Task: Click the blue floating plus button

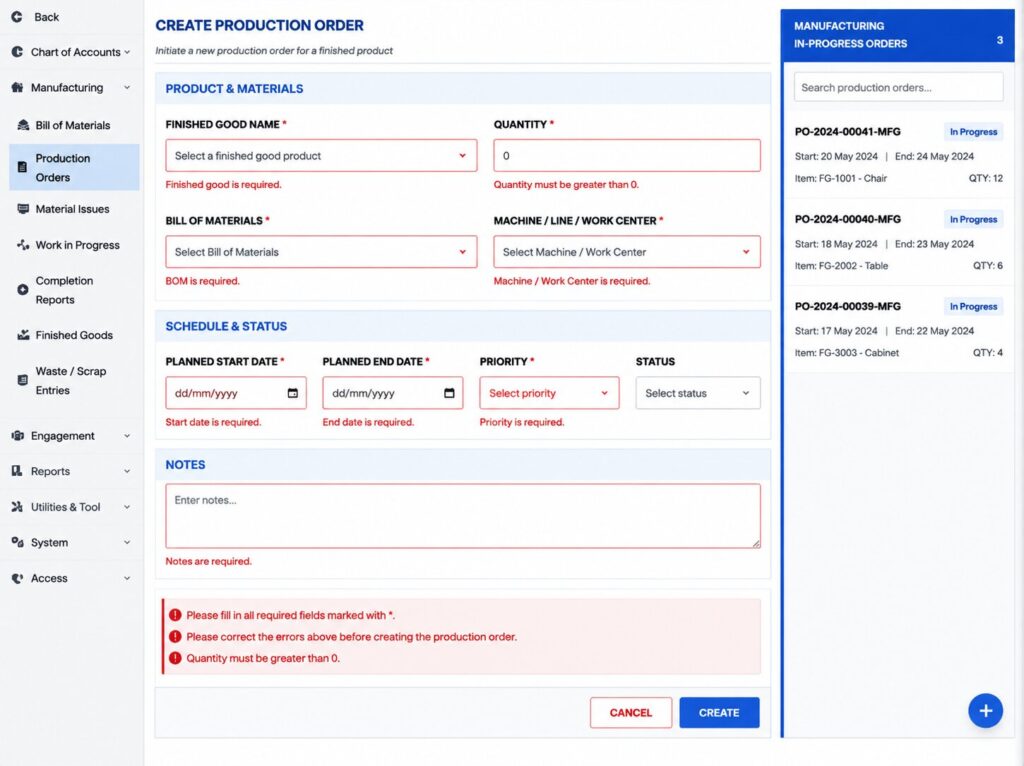Action: 985,710
